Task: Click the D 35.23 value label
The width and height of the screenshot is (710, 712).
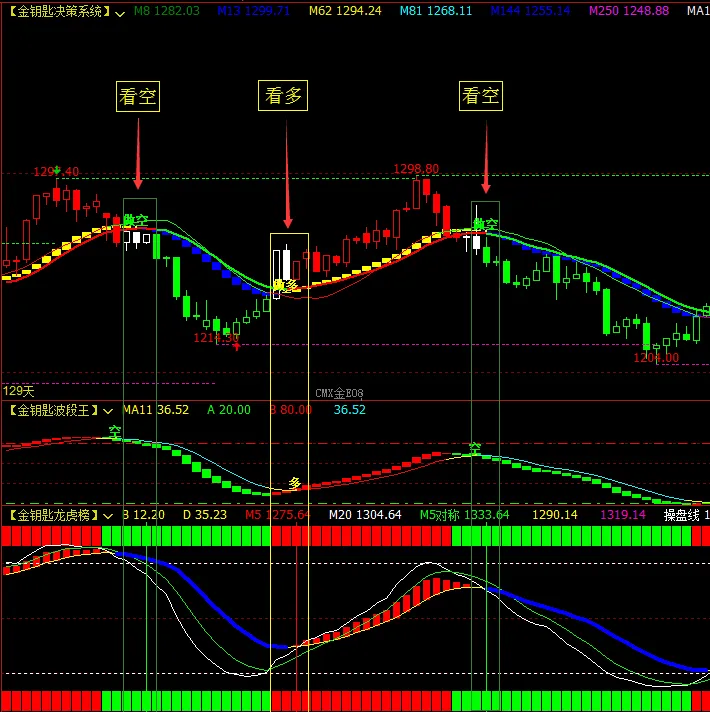Action: (x=205, y=514)
